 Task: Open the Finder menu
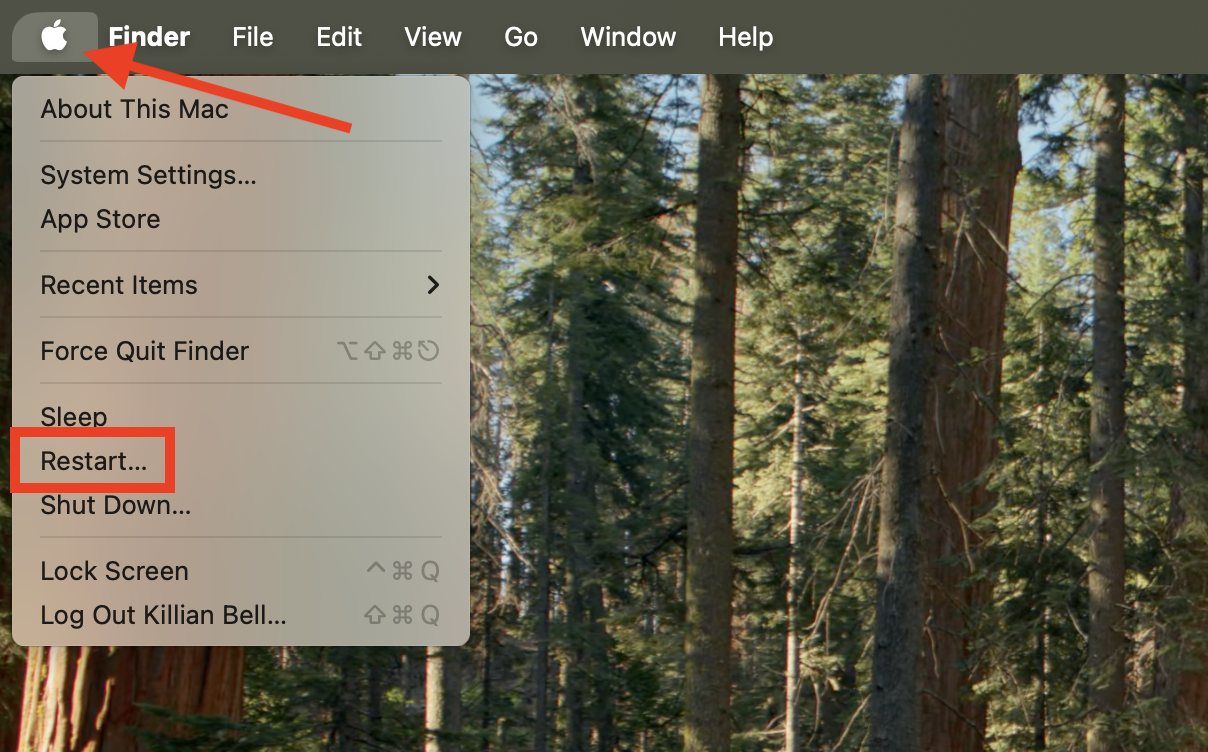pos(148,37)
